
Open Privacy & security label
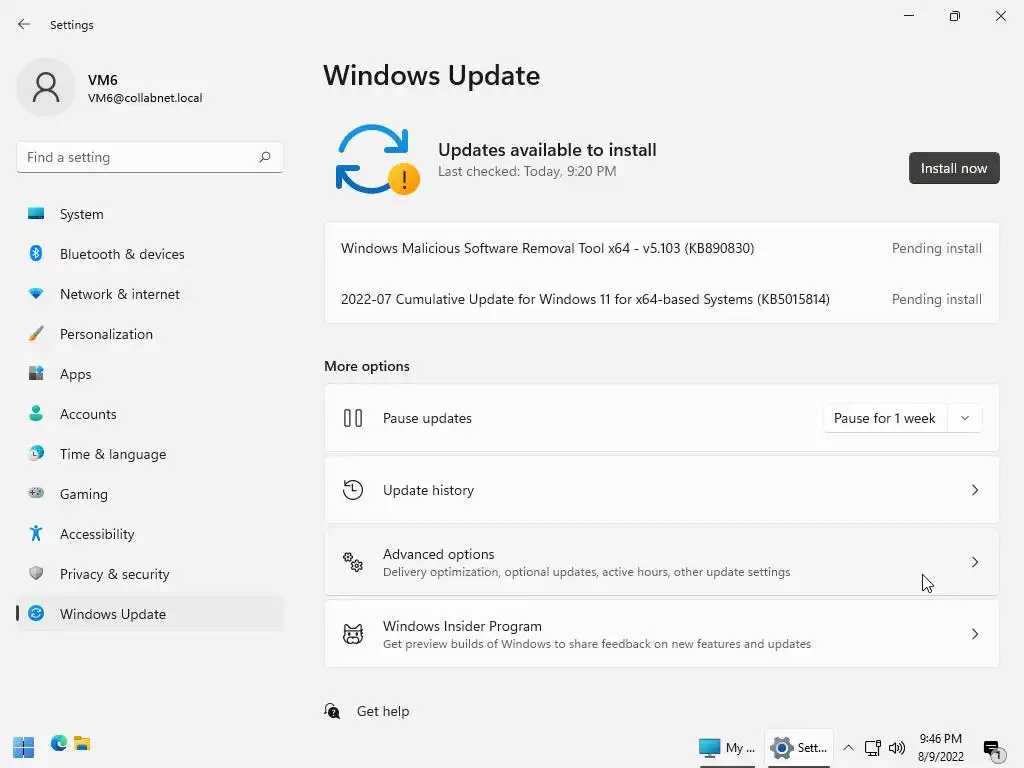(x=114, y=574)
